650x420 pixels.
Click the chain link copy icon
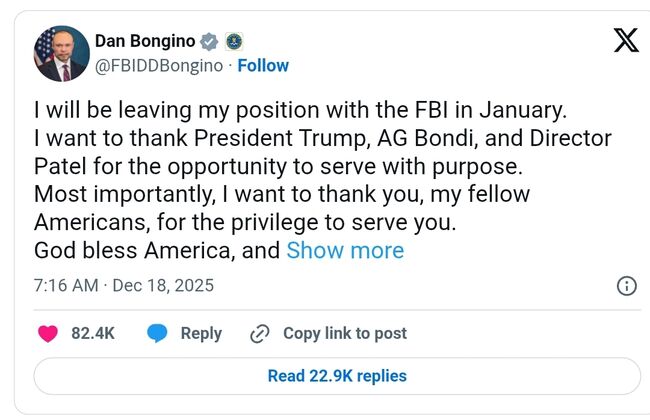tap(260, 333)
